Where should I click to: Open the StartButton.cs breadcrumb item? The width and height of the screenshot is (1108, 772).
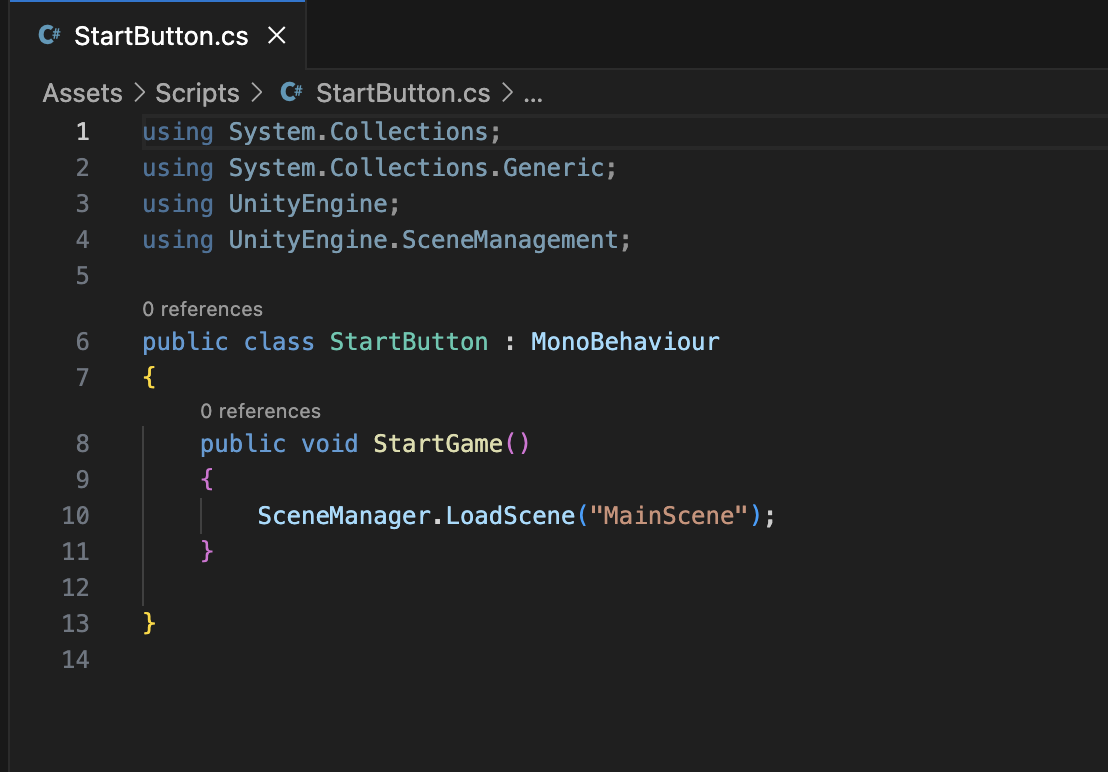coord(403,93)
